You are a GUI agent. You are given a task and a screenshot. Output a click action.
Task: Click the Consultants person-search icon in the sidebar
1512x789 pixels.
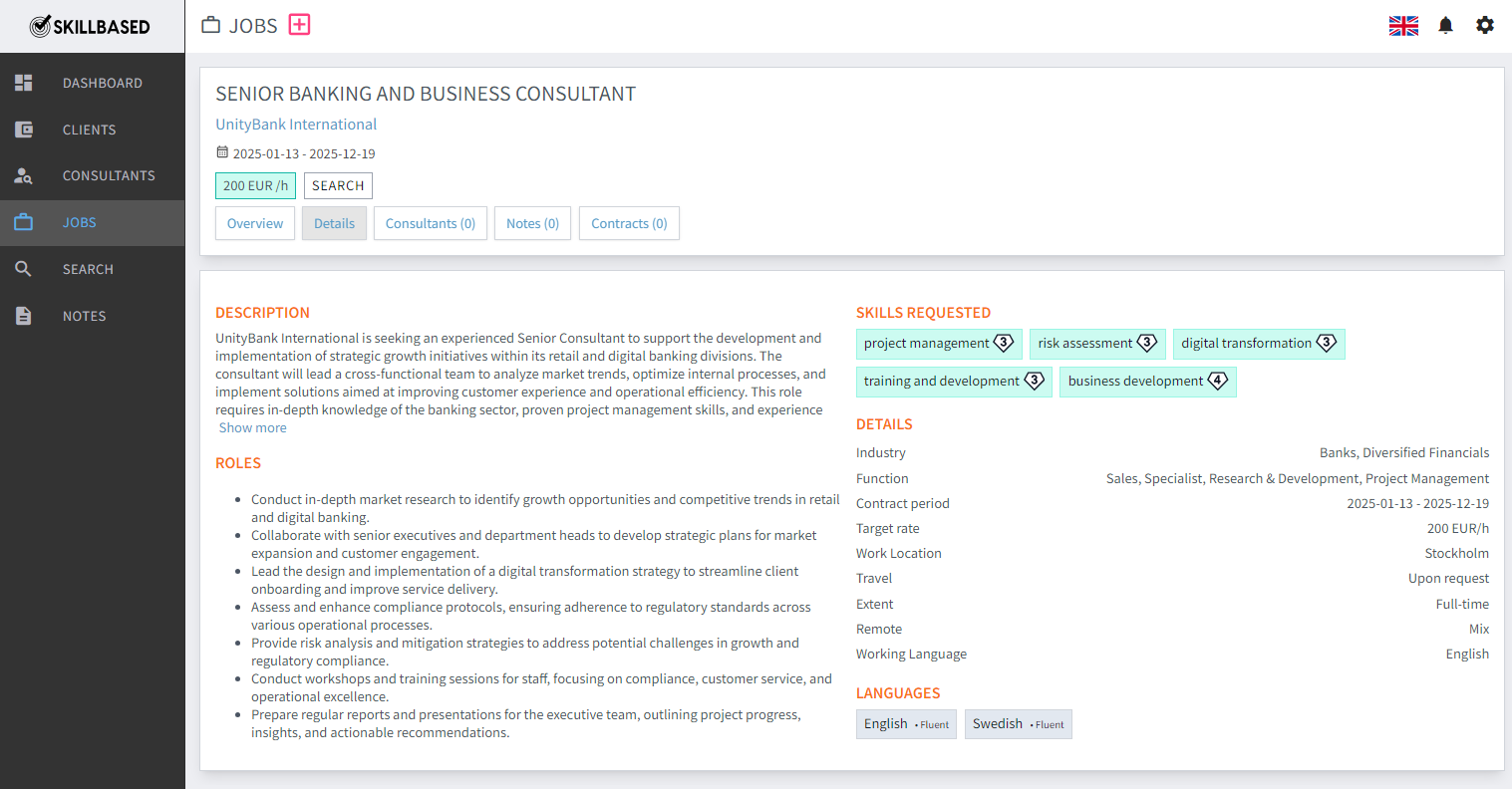point(24,176)
